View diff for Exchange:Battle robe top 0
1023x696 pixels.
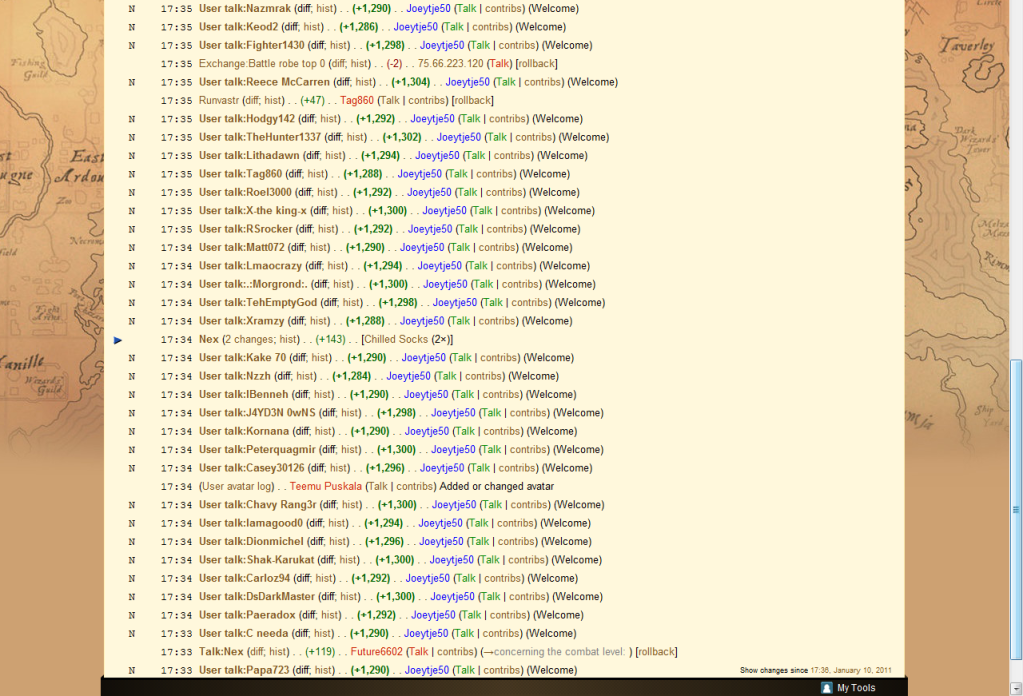pyautogui.click(x=336, y=64)
